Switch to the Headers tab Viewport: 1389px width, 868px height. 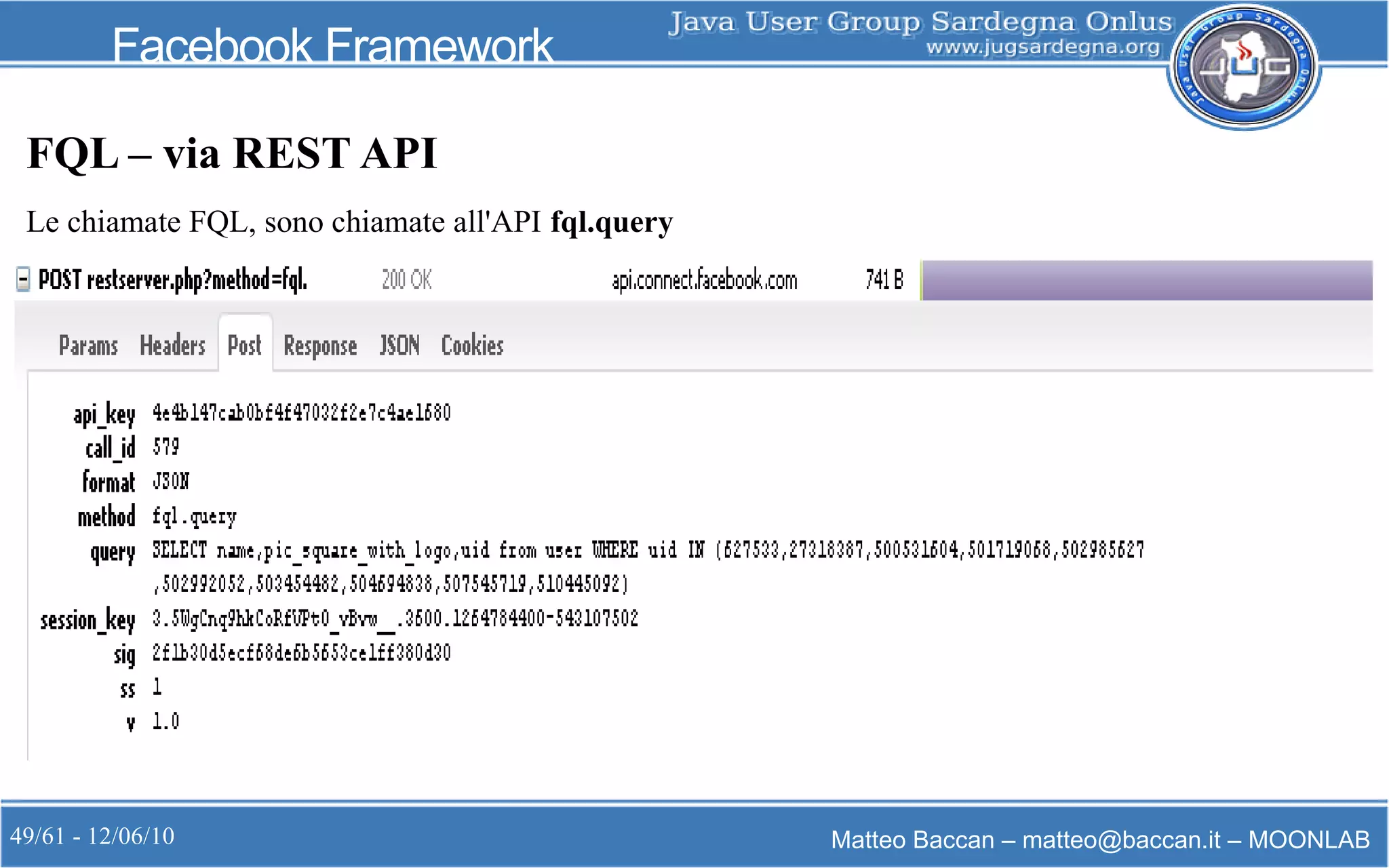click(x=172, y=346)
